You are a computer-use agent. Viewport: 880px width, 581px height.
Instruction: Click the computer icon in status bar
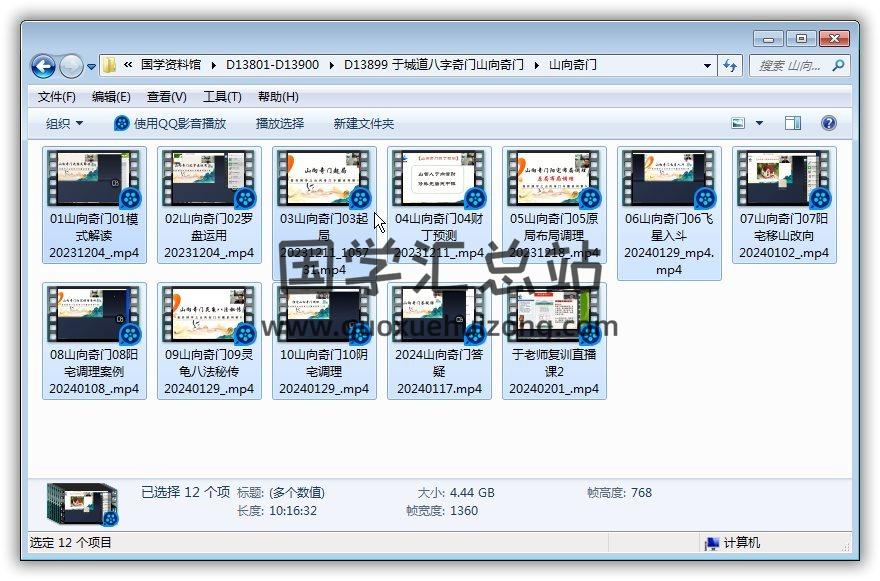[712, 543]
